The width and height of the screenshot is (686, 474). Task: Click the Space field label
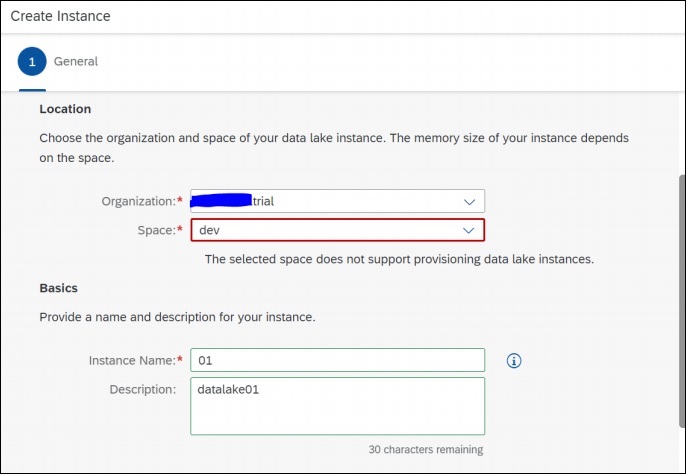(156, 230)
